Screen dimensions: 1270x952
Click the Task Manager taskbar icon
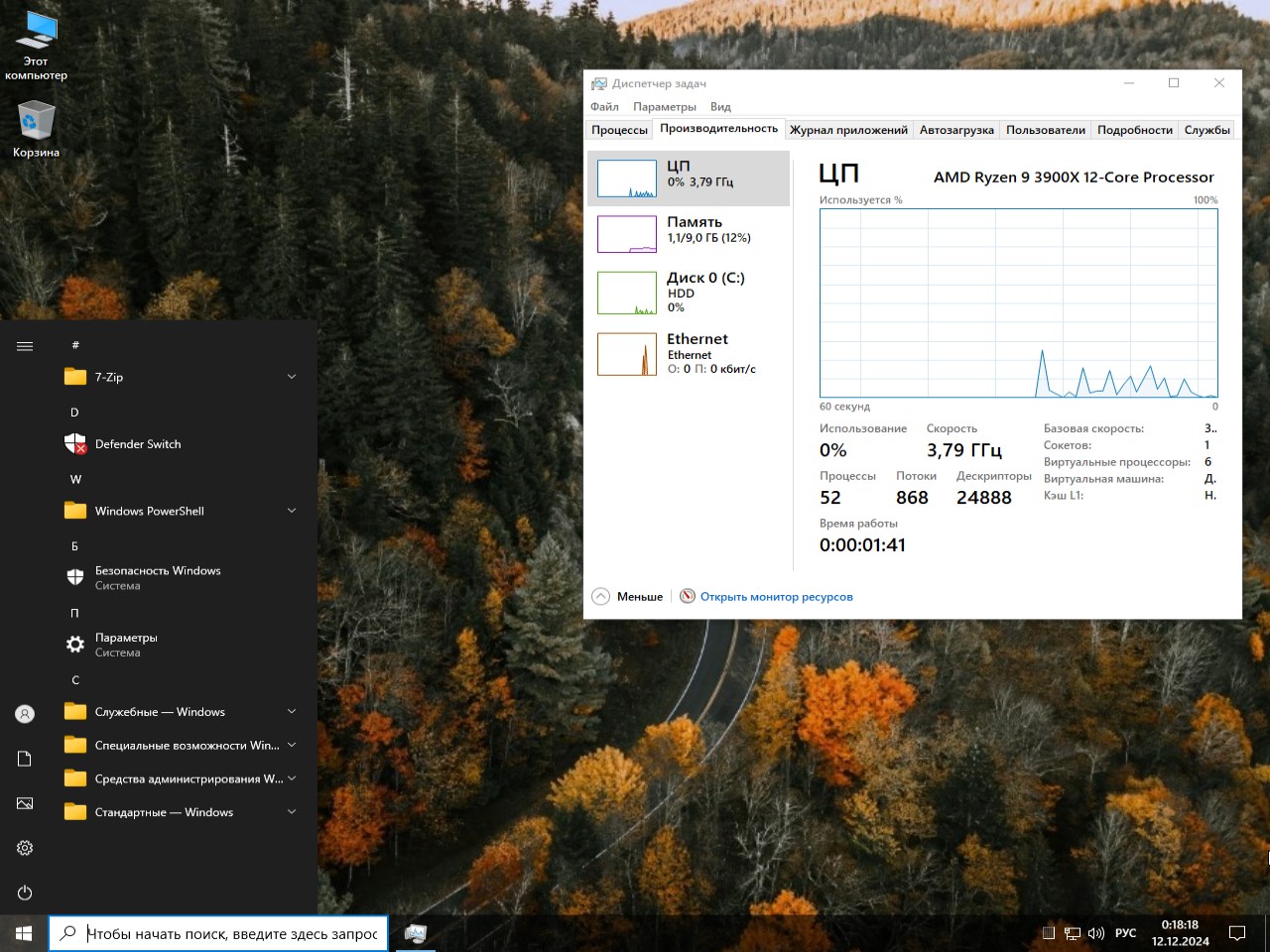[x=416, y=933]
